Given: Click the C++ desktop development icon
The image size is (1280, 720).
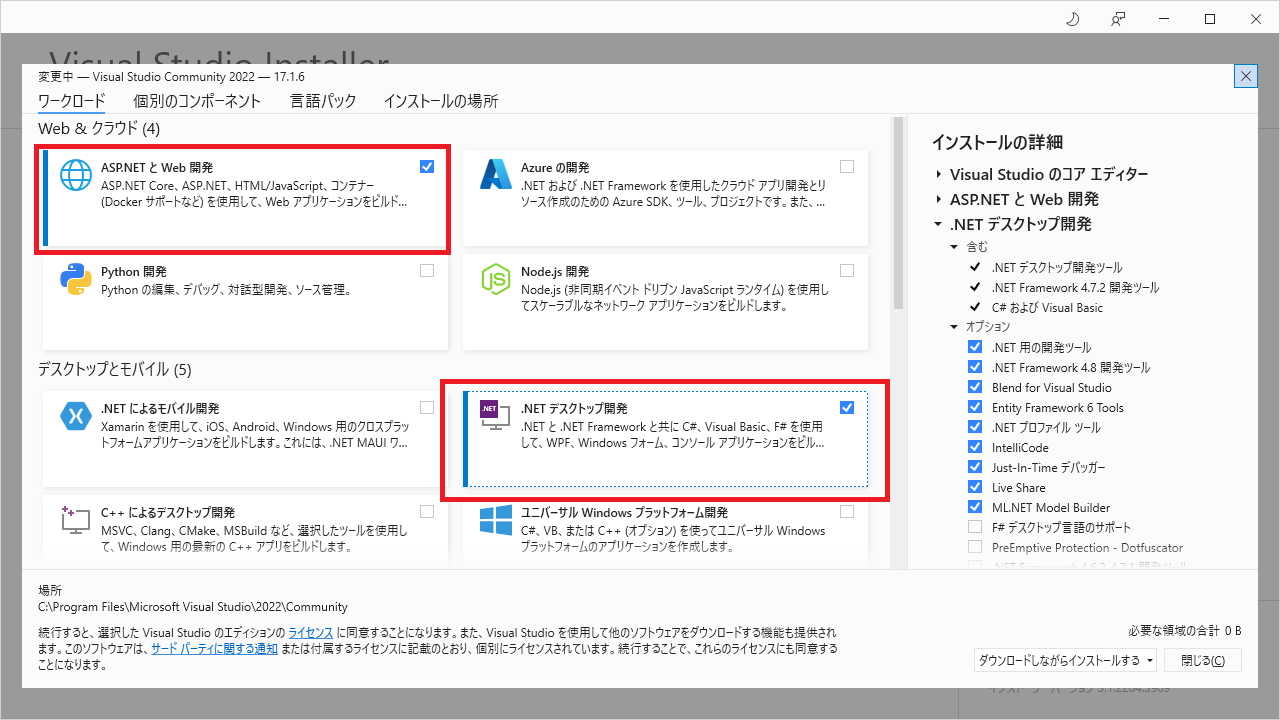Looking at the screenshot, I should (75, 519).
